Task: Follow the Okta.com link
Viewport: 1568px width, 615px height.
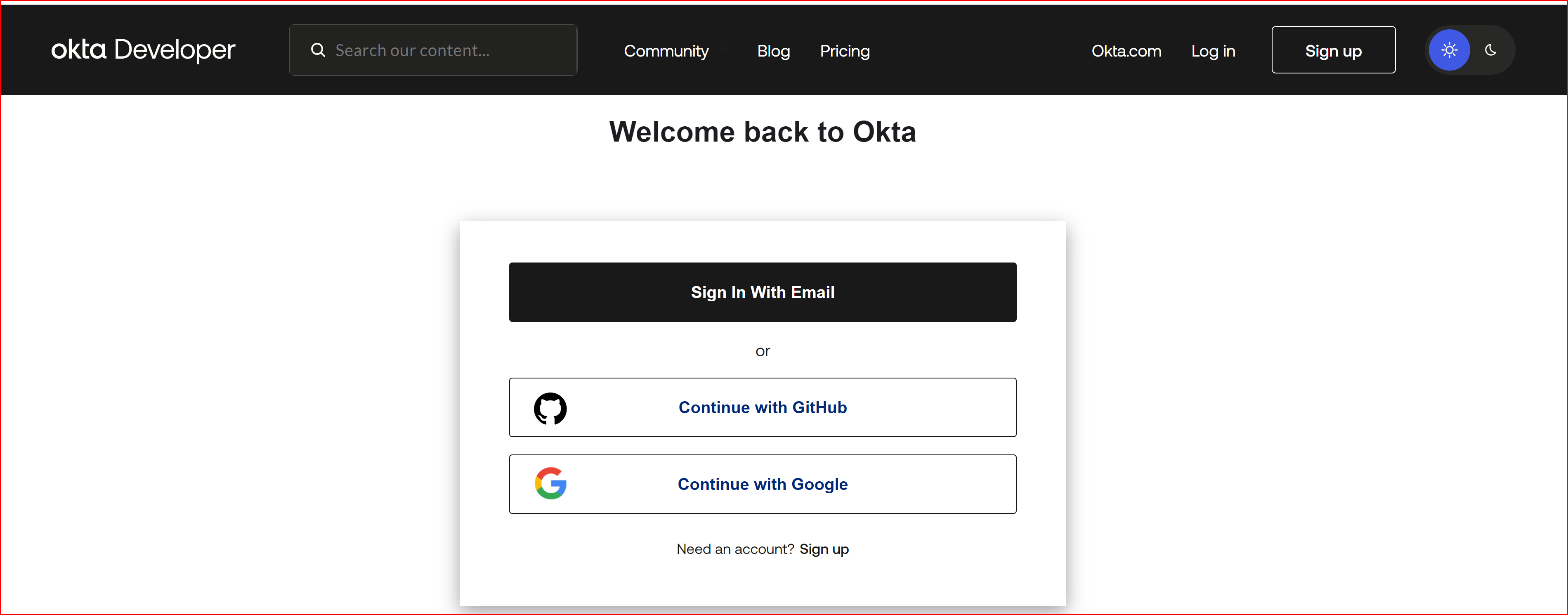Action: tap(1126, 51)
